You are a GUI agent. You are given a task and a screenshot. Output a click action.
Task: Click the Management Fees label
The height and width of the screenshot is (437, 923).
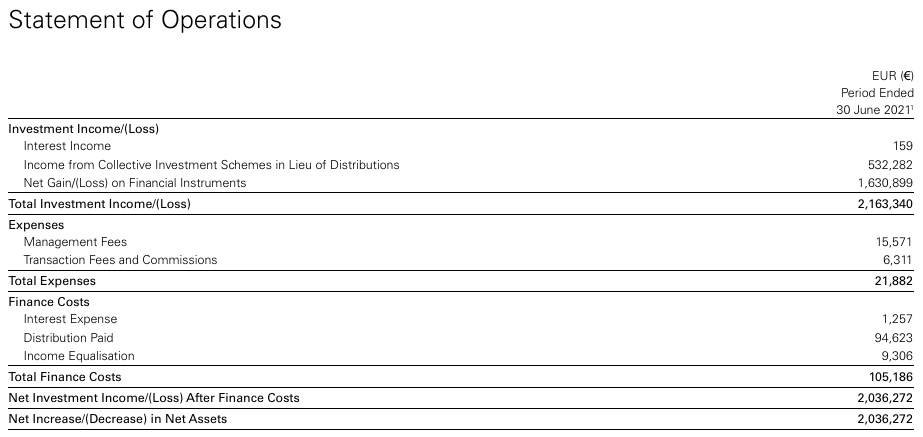(x=75, y=242)
